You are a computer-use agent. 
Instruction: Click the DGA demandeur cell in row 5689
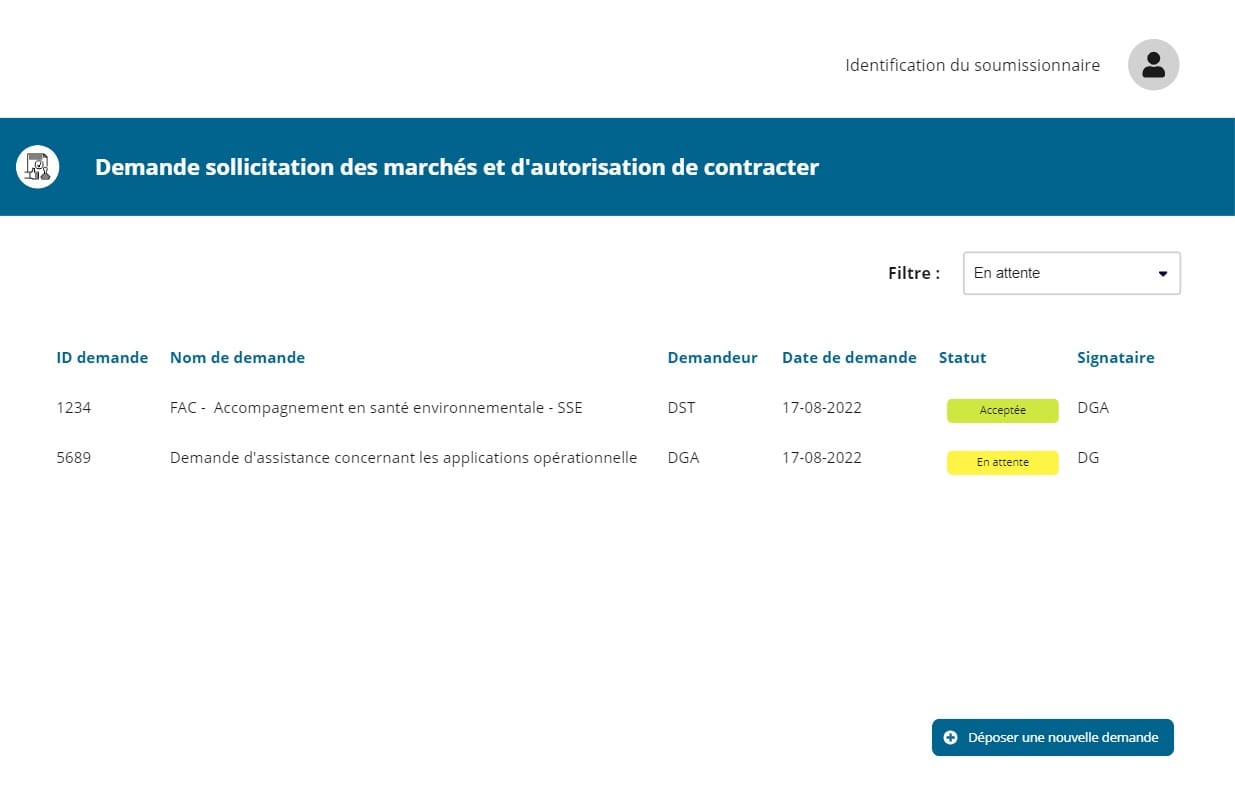[x=683, y=458]
